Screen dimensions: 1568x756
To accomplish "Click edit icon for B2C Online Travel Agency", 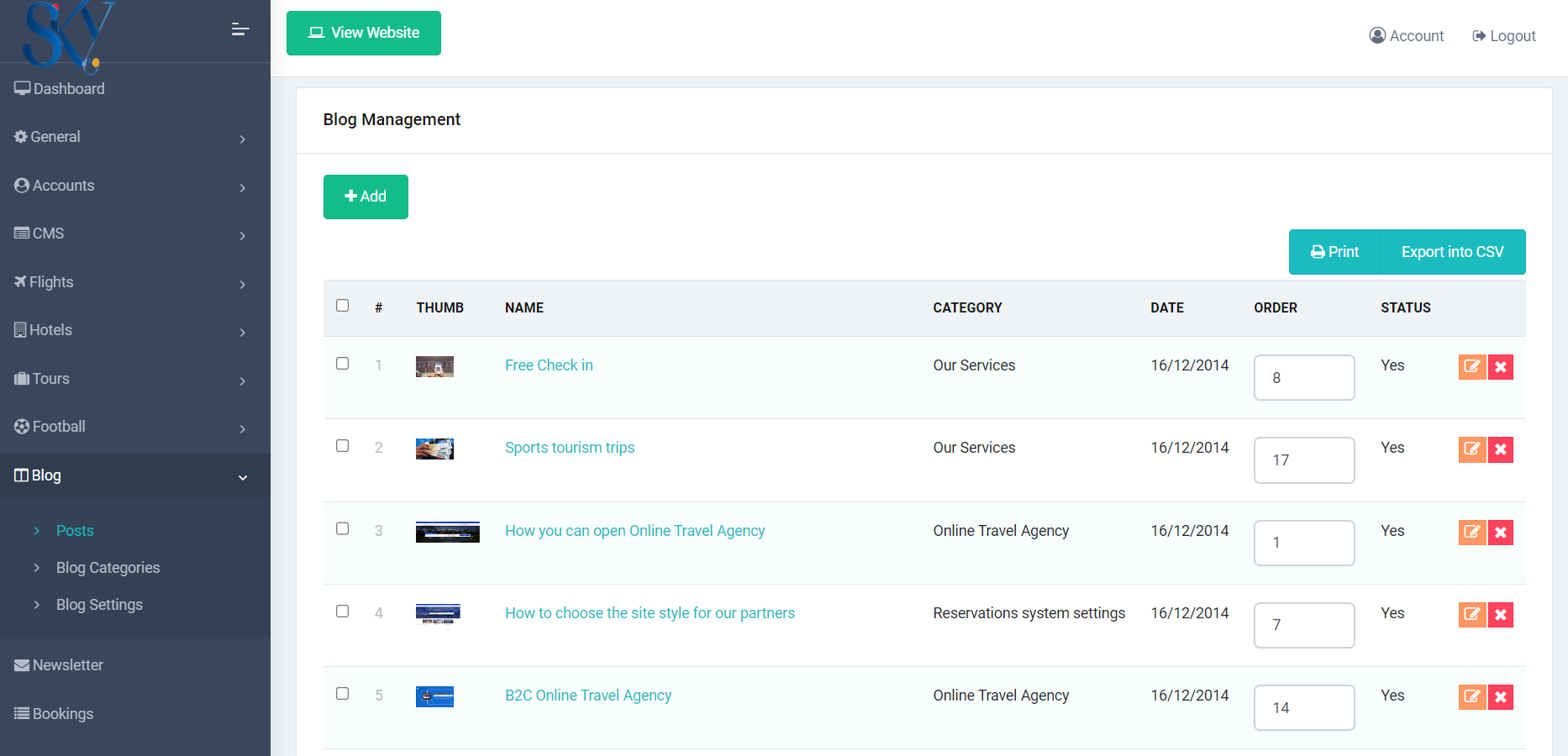I will point(1471,696).
